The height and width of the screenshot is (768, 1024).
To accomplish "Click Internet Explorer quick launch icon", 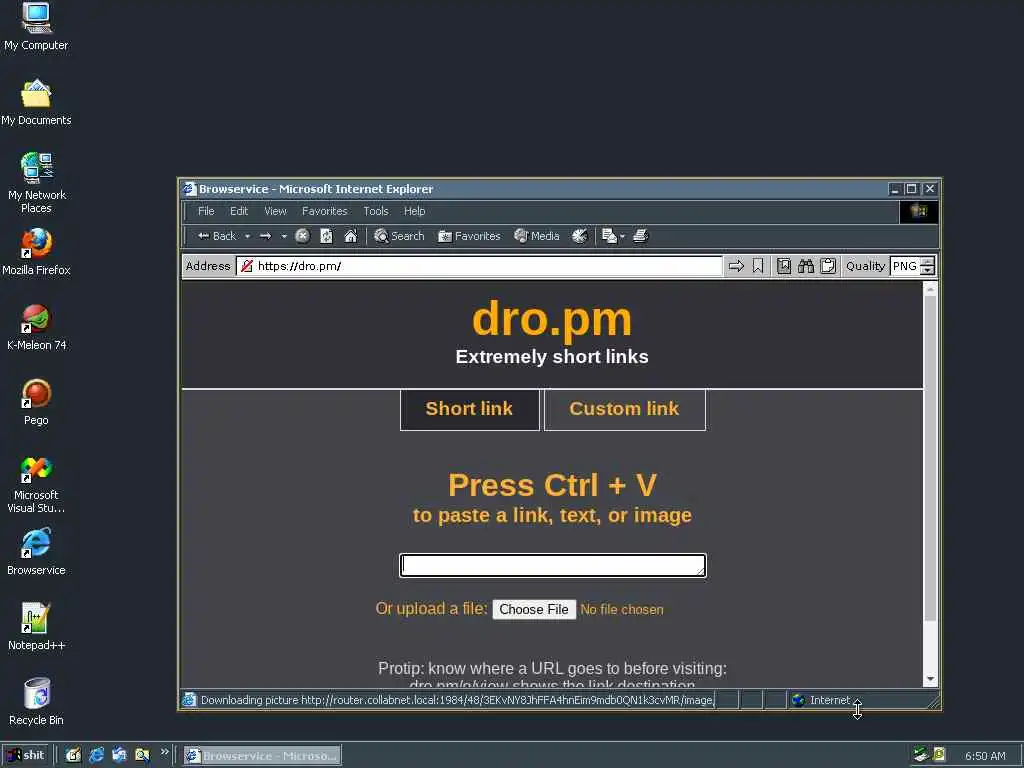I will [x=97, y=756].
